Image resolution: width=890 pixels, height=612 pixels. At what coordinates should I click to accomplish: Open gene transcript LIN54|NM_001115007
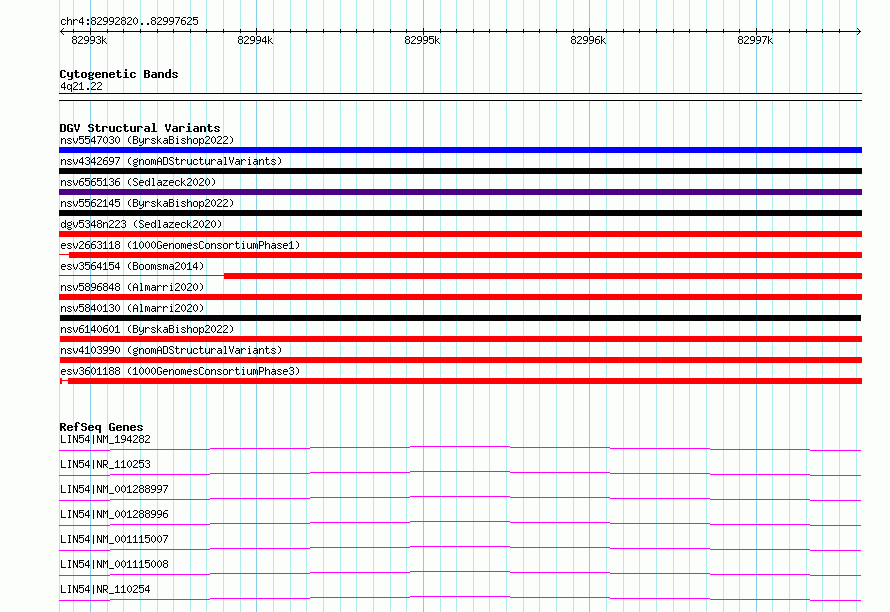(x=114, y=539)
